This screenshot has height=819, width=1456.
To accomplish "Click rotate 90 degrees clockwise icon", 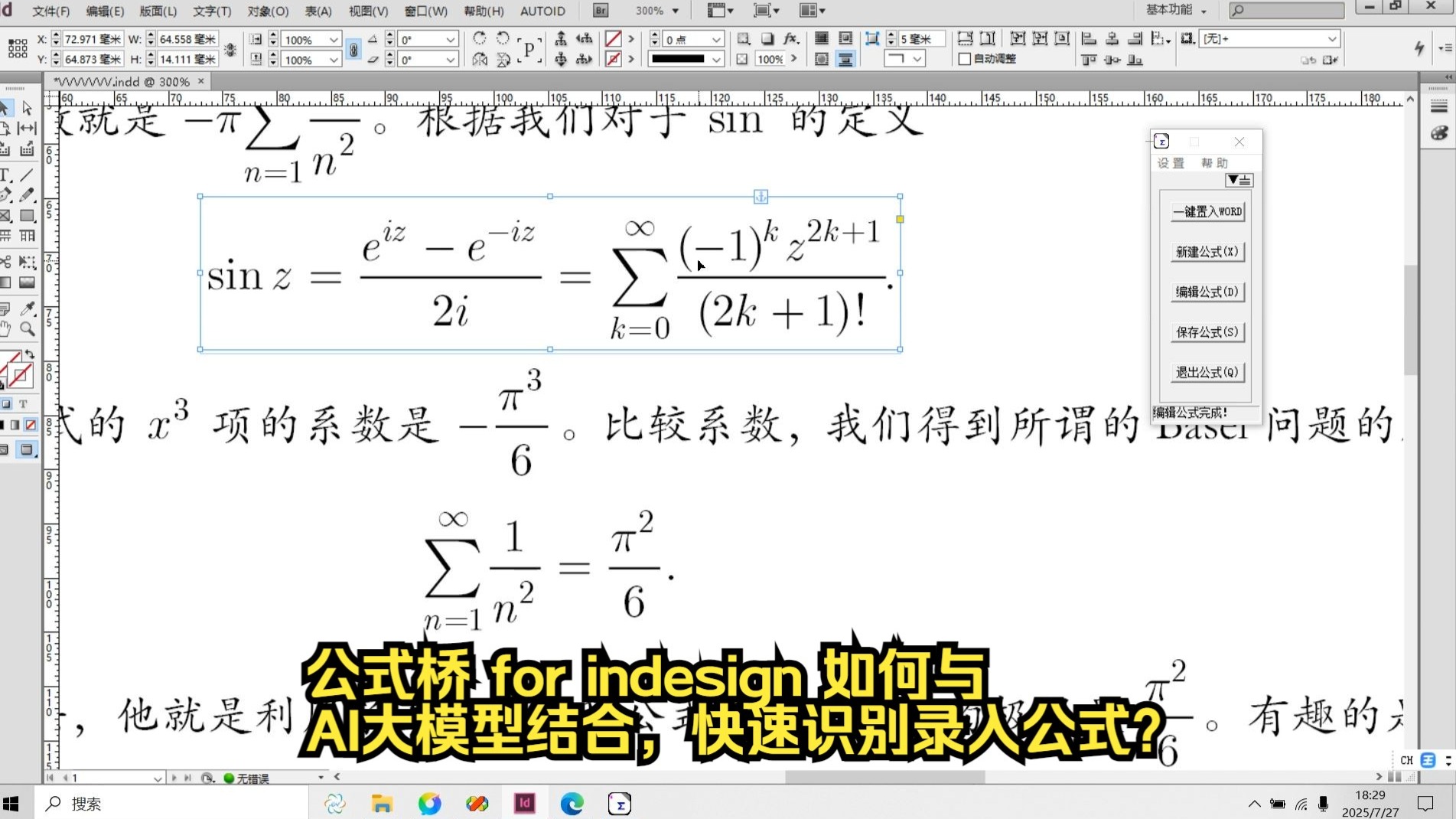I will 480,38.
